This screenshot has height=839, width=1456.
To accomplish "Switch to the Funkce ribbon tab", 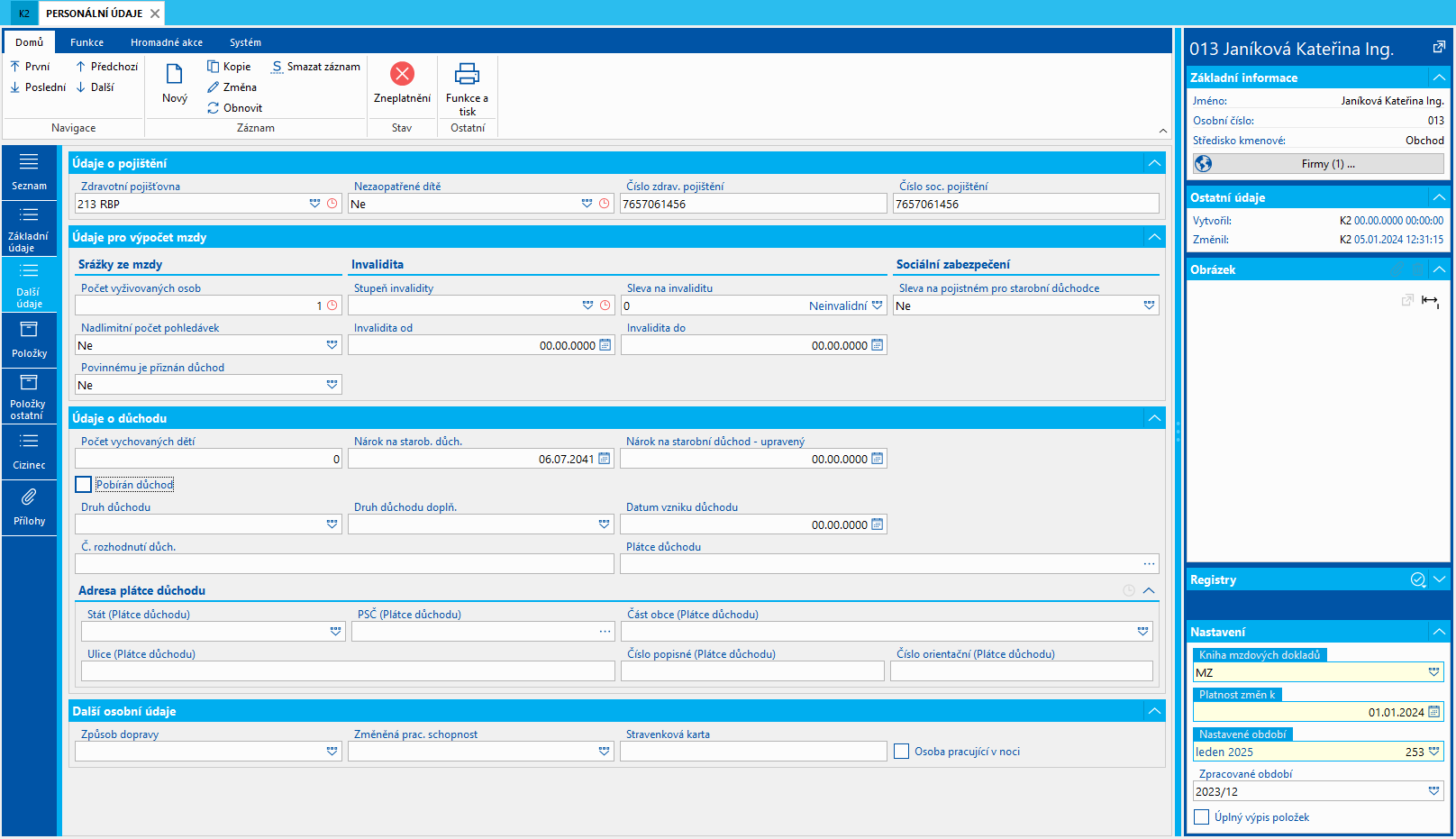I will tap(86, 42).
